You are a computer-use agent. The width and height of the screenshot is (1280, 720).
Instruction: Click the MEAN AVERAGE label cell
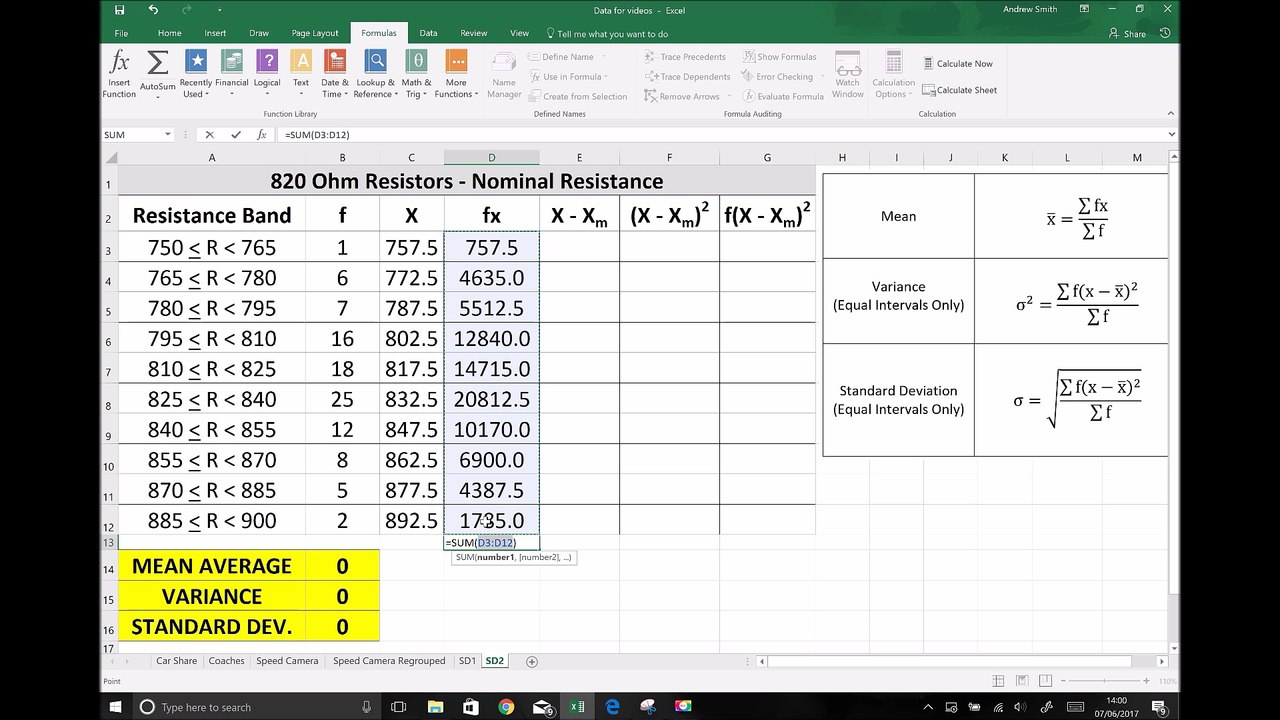point(212,566)
